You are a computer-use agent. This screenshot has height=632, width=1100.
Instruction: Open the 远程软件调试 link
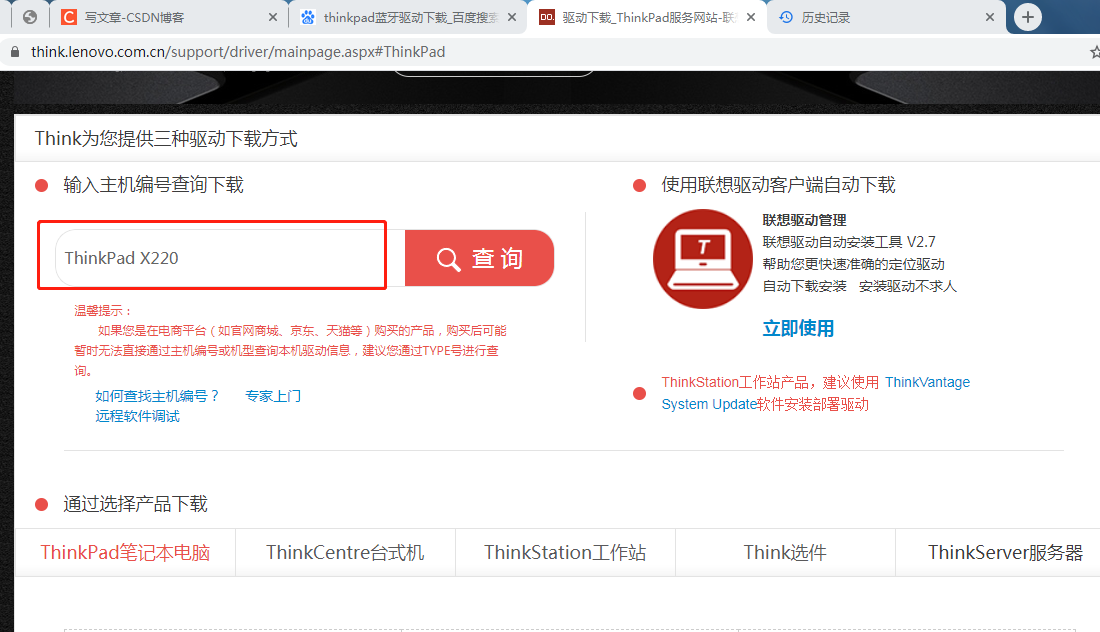tap(138, 416)
